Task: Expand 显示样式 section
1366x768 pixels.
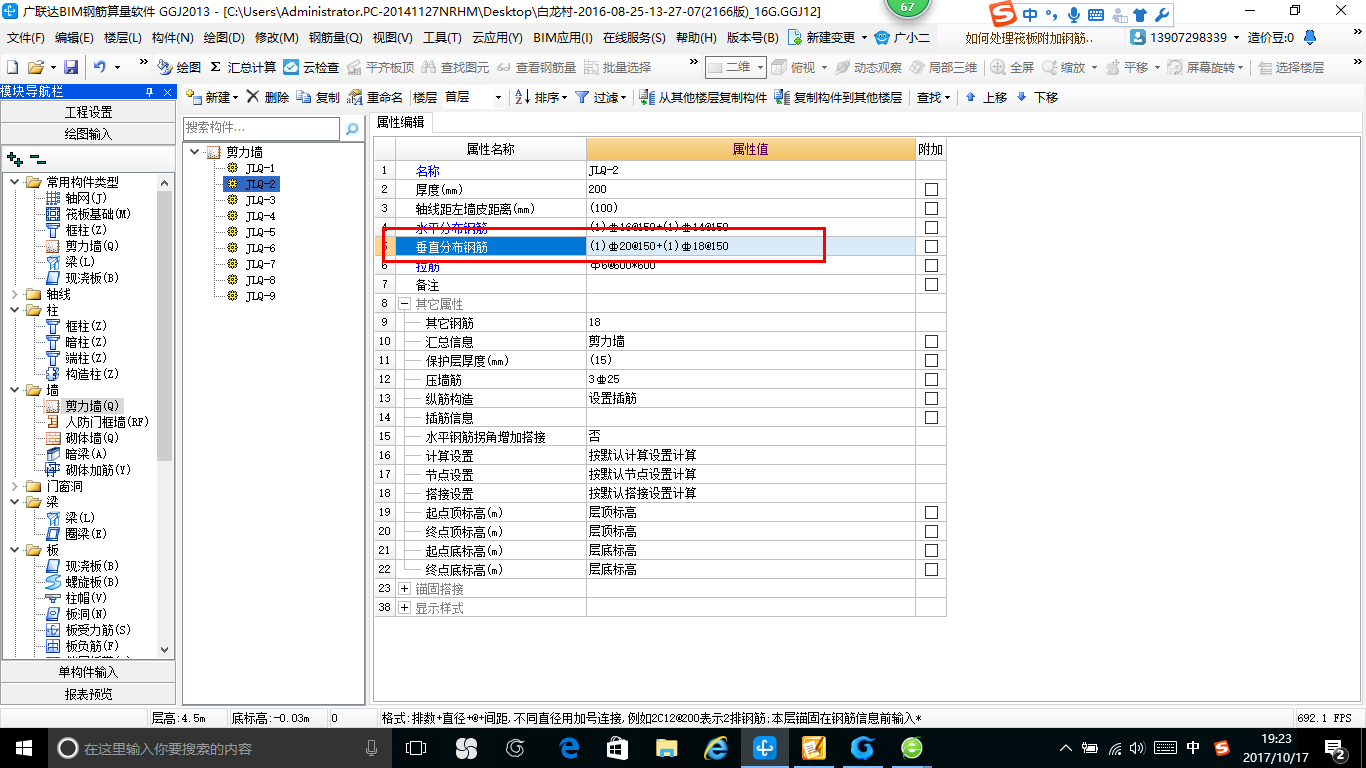Action: tap(405, 608)
